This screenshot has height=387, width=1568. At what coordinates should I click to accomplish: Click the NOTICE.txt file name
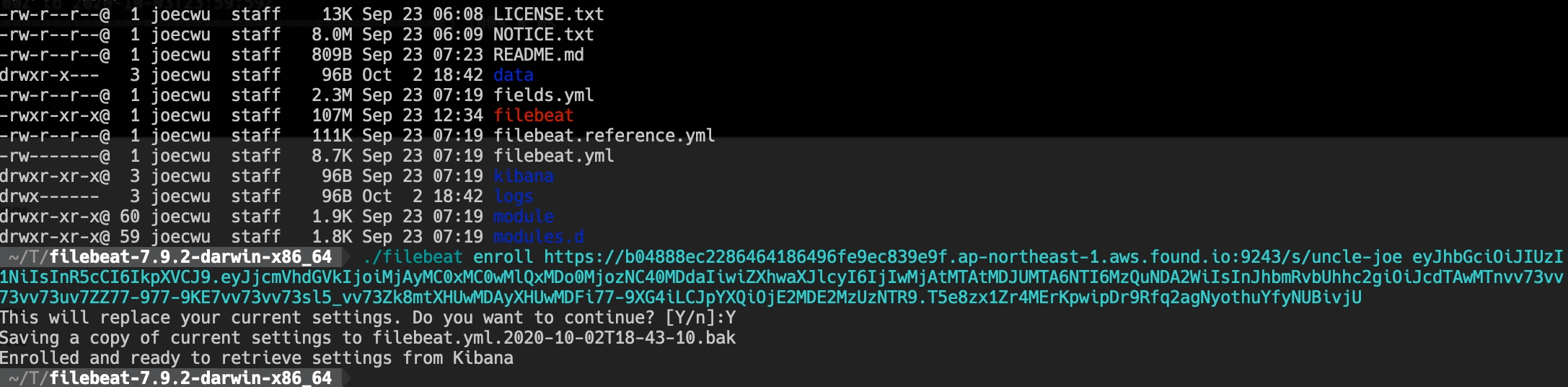(543, 35)
